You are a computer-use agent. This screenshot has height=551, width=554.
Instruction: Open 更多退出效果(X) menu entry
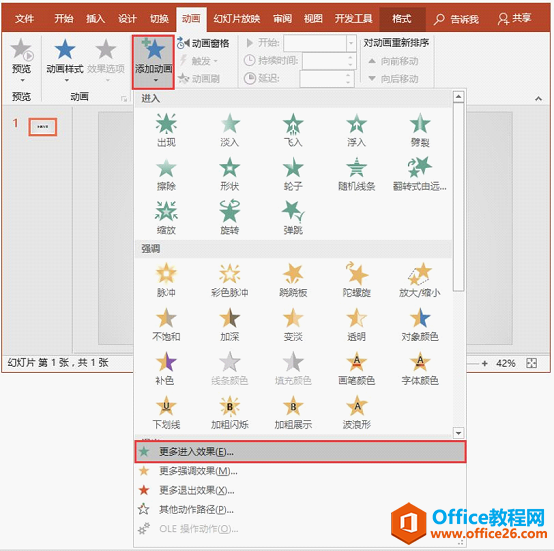click(300, 490)
